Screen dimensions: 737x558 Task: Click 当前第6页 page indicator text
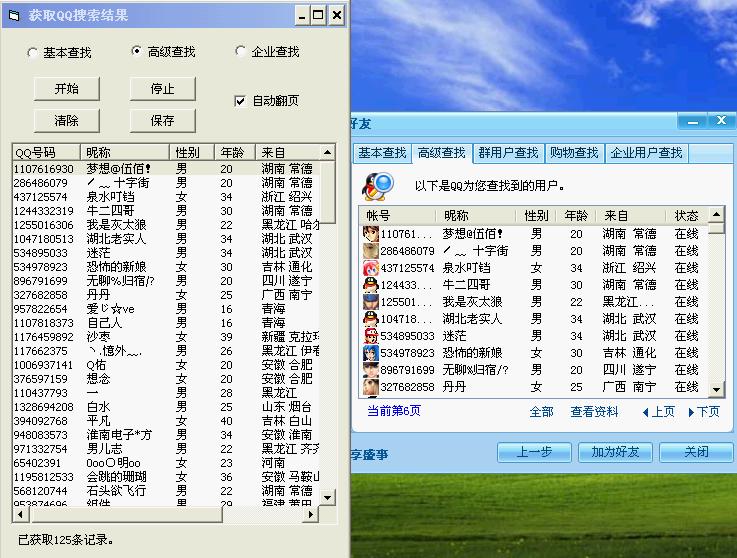394,411
